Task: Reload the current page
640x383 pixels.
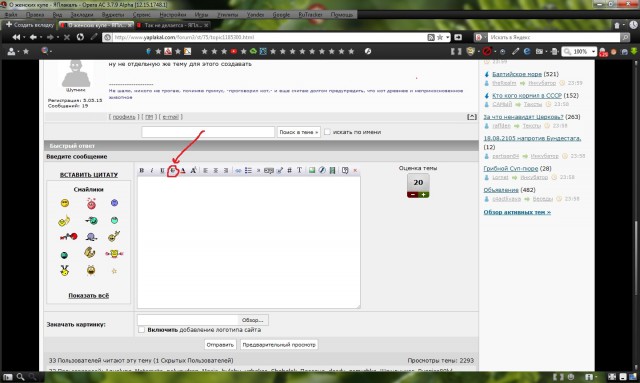Action: [x=80, y=37]
